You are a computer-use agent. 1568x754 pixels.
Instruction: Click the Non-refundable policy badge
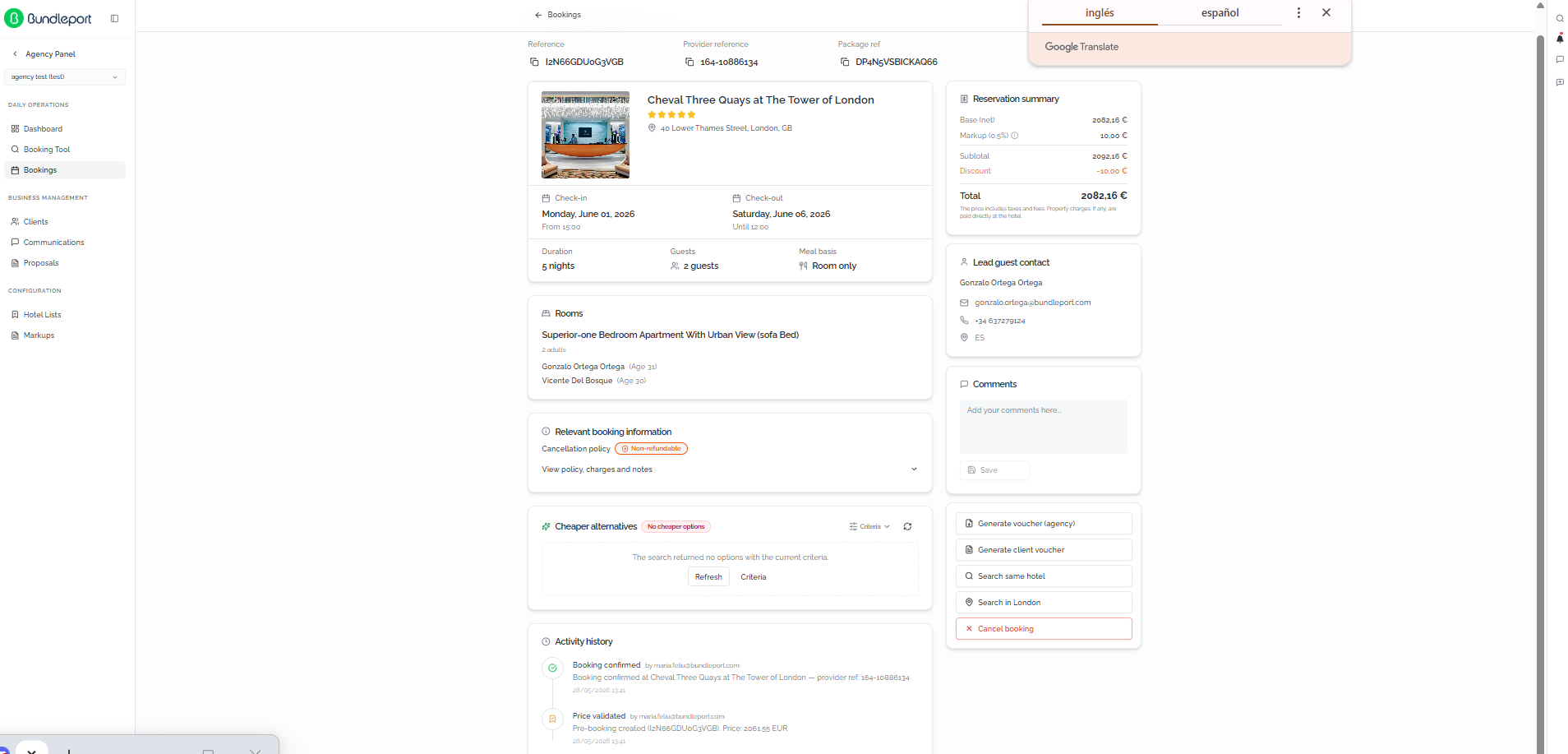651,449
